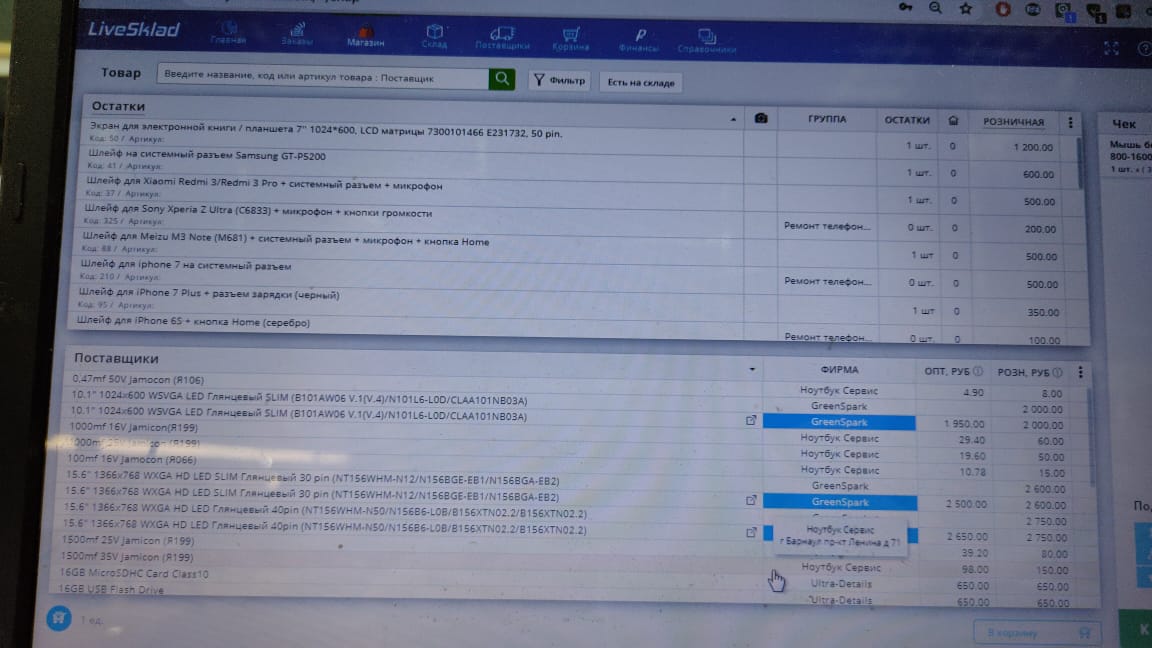This screenshot has width=1152, height=648.
Task: Go to the Склад warehouse section
Action: (x=434, y=36)
